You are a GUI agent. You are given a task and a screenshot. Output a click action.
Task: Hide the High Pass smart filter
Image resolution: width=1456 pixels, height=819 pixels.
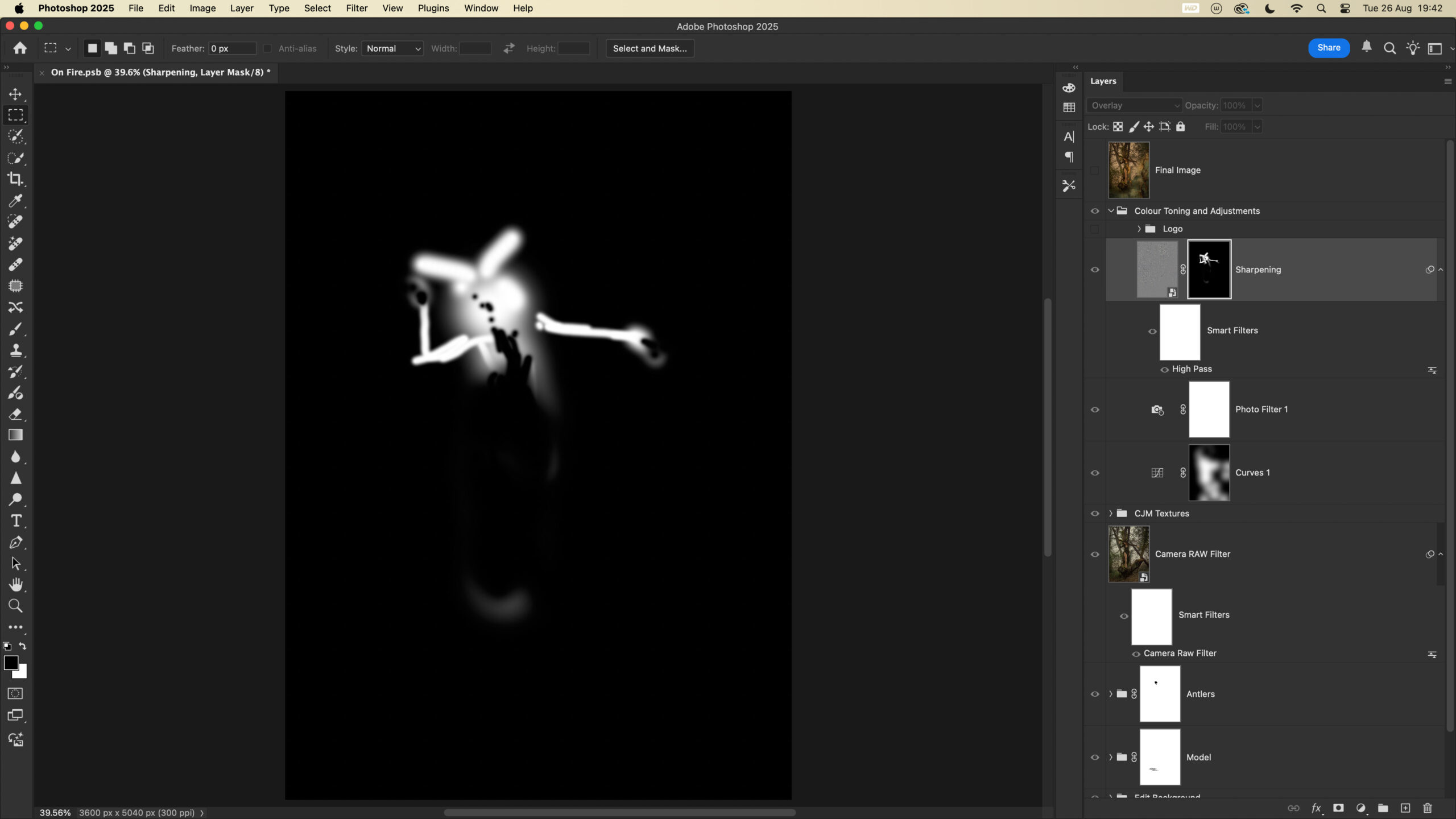point(1164,370)
